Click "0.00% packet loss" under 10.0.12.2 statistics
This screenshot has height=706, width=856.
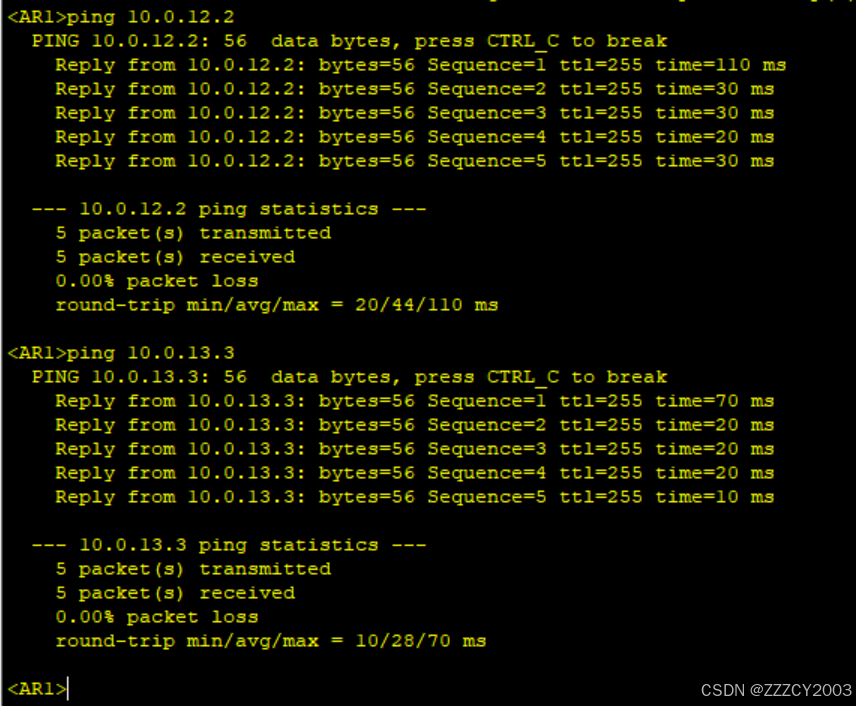pyautogui.click(x=157, y=281)
